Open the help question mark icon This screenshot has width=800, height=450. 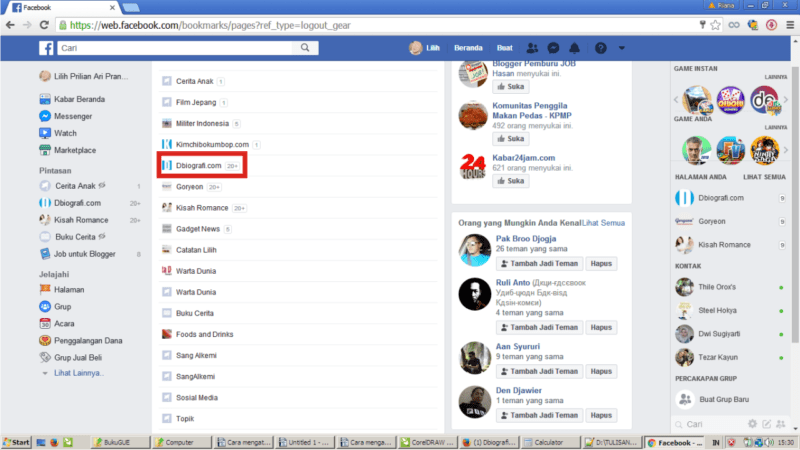pyautogui.click(x=601, y=48)
